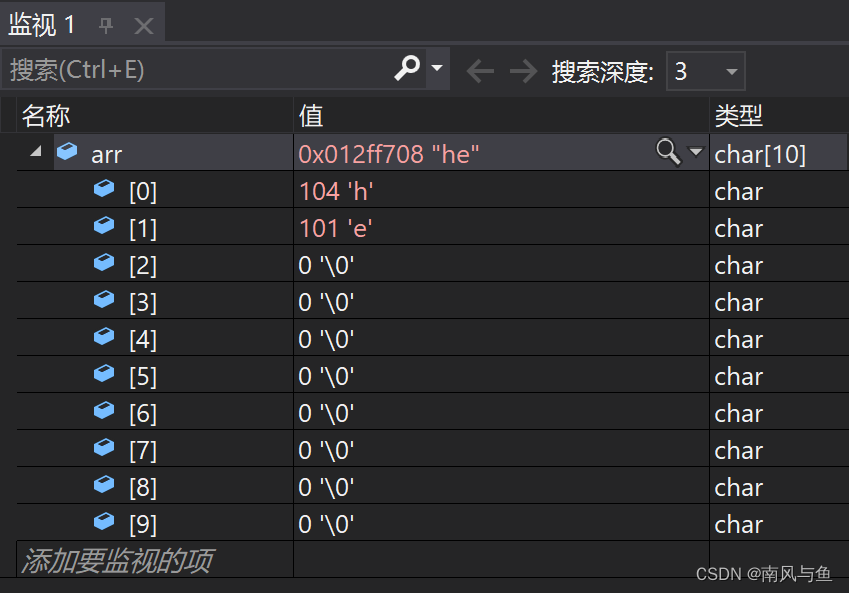Click the cube icon for element [1]

104,225
